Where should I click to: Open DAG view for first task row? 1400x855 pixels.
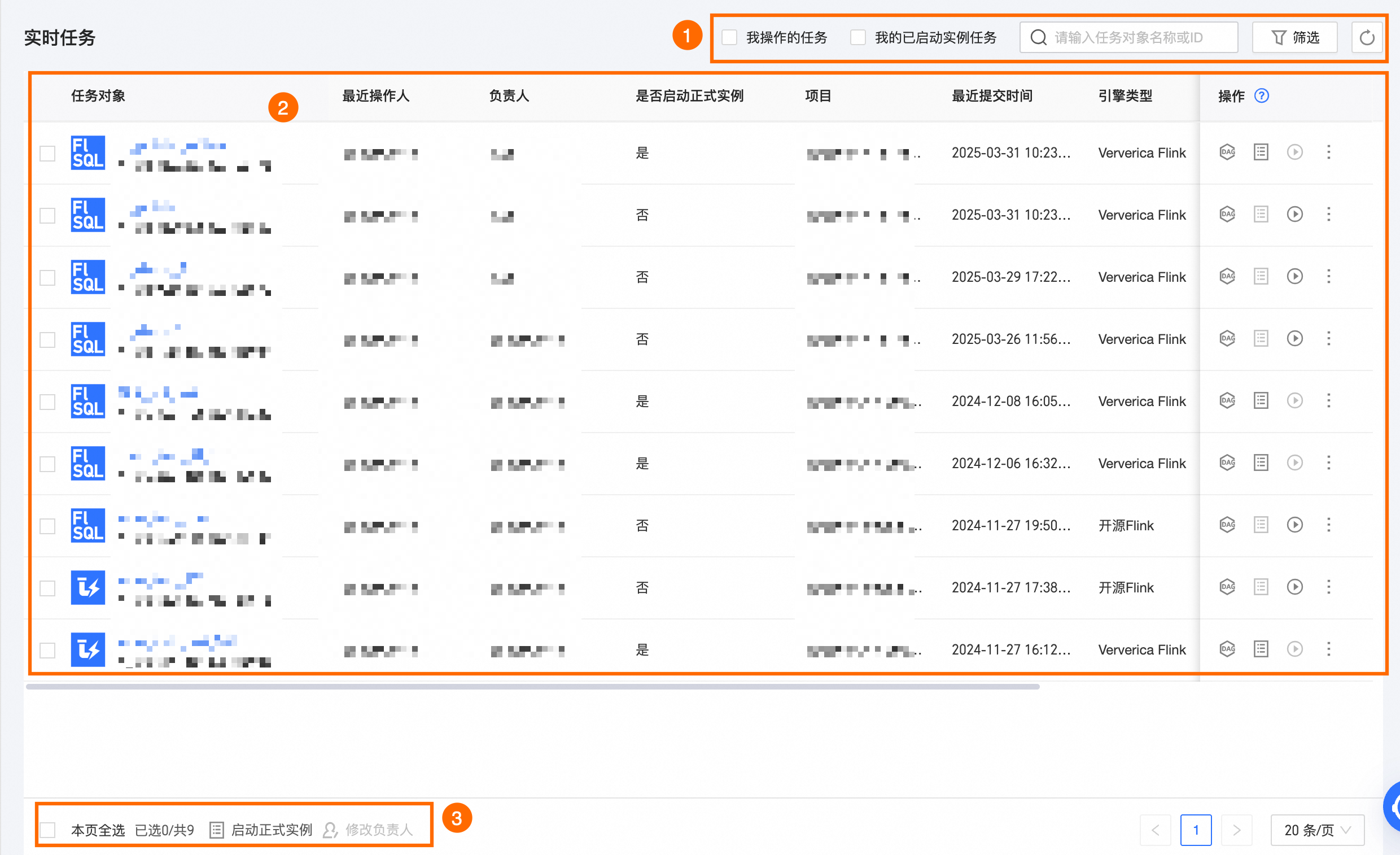click(x=1227, y=152)
